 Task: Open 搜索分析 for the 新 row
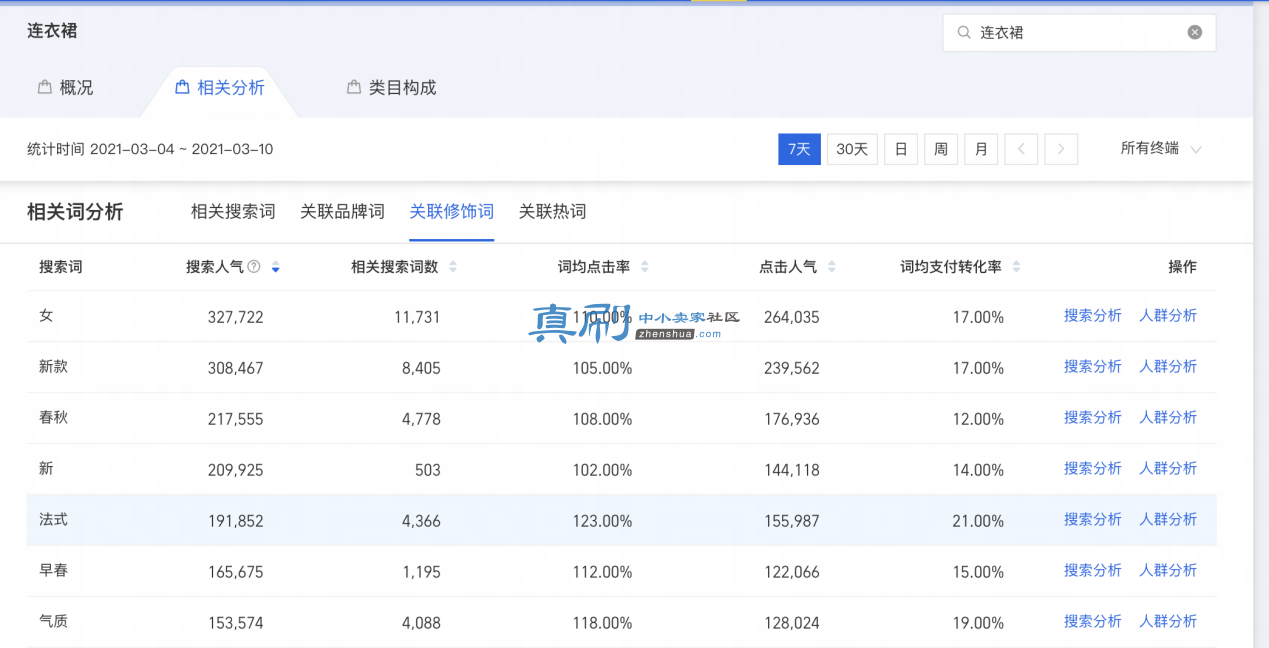coord(1092,469)
